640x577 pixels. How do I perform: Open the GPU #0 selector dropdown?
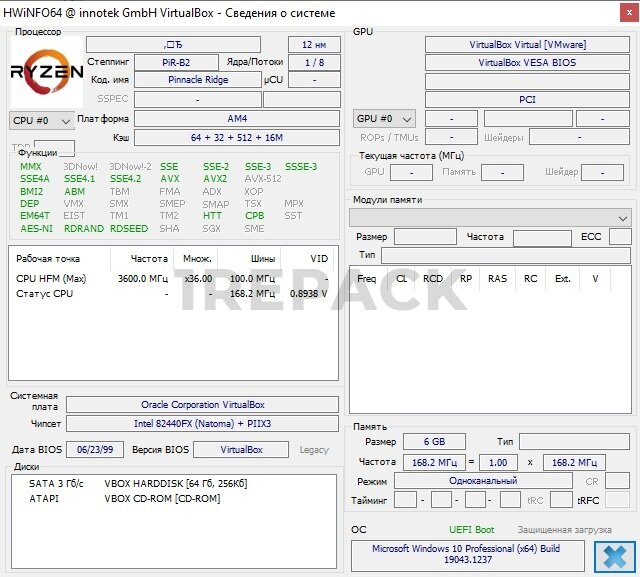(386, 118)
